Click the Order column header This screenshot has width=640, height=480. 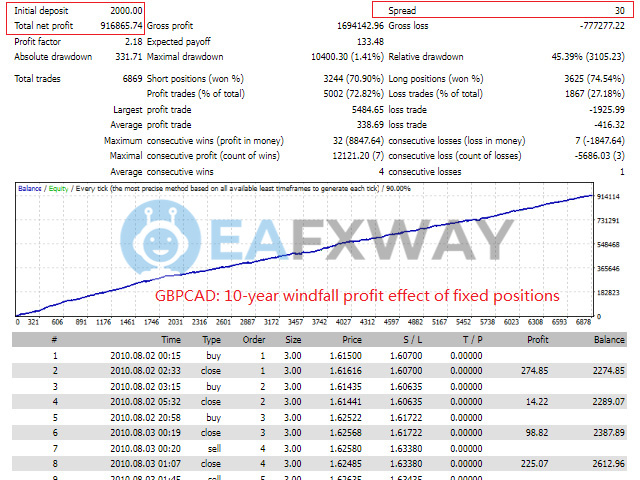(254, 340)
